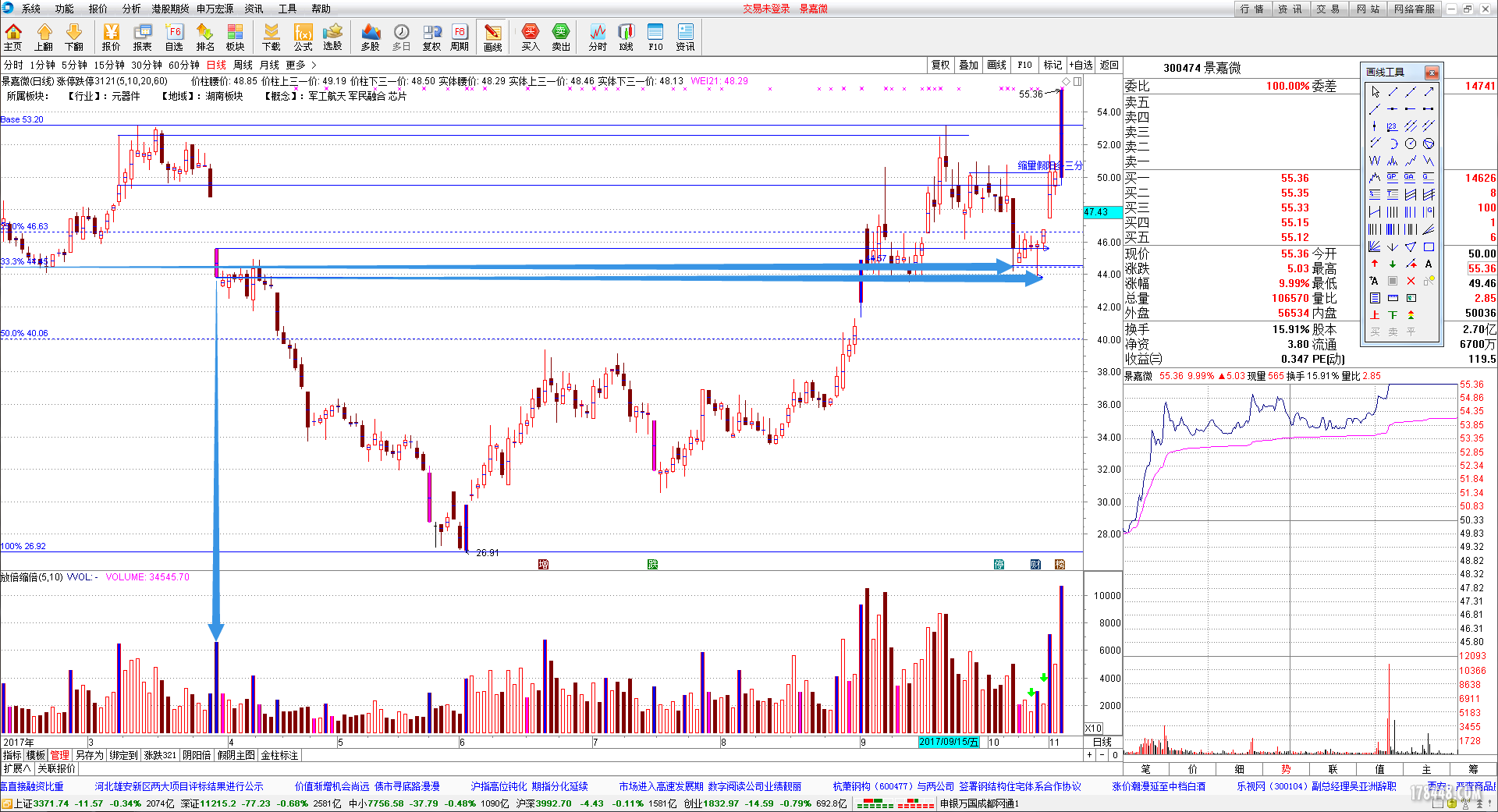Screen dimensions: 1498x812
Task: Click the 上翻 page-up toolbar icon
Action: [44, 37]
